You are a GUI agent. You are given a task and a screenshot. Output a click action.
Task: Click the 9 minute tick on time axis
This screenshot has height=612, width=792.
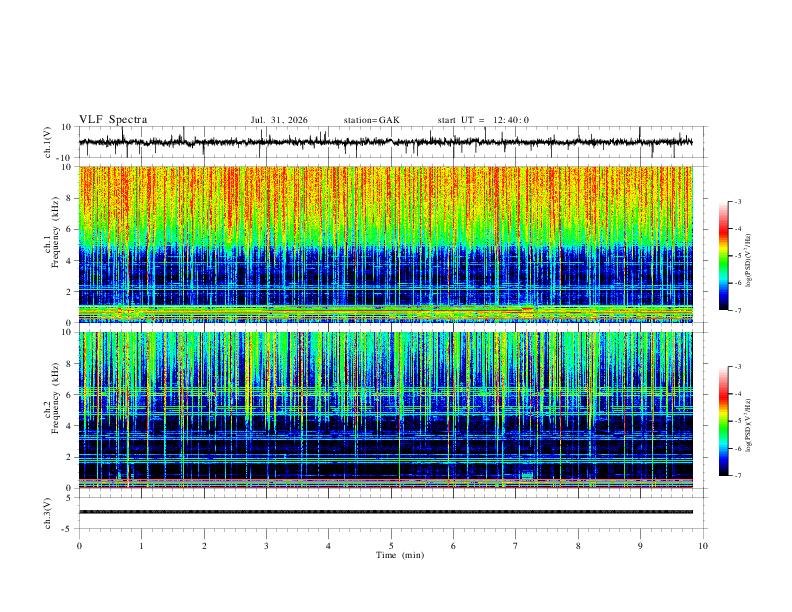click(x=640, y=546)
